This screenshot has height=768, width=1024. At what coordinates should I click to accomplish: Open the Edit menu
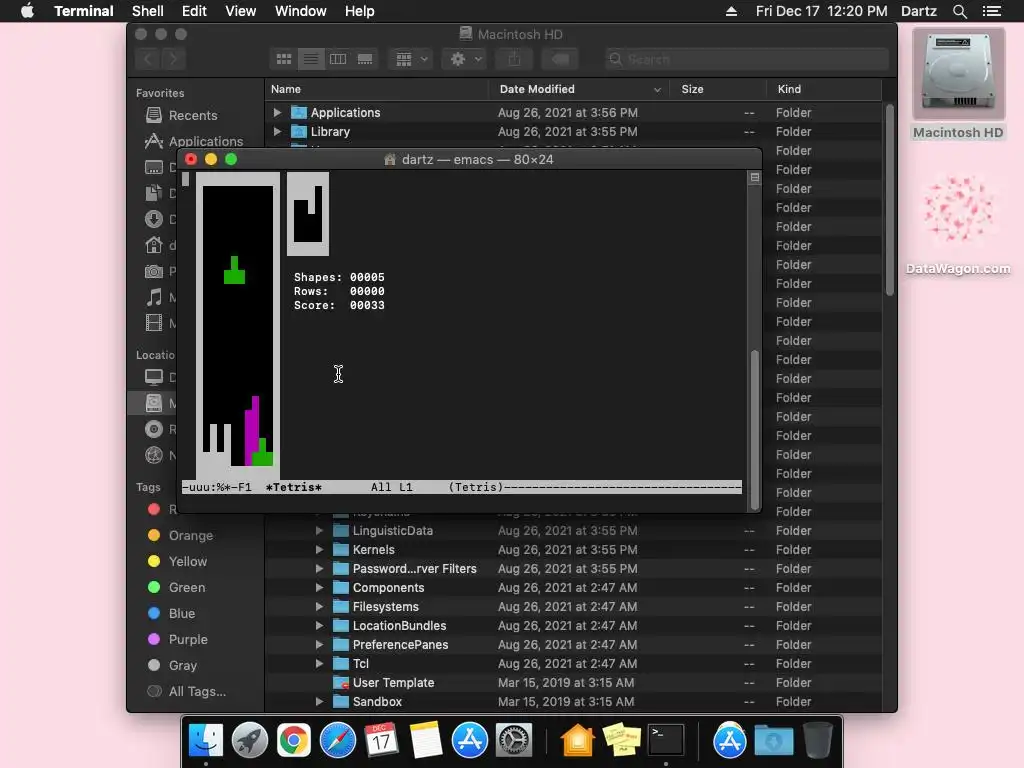(194, 11)
